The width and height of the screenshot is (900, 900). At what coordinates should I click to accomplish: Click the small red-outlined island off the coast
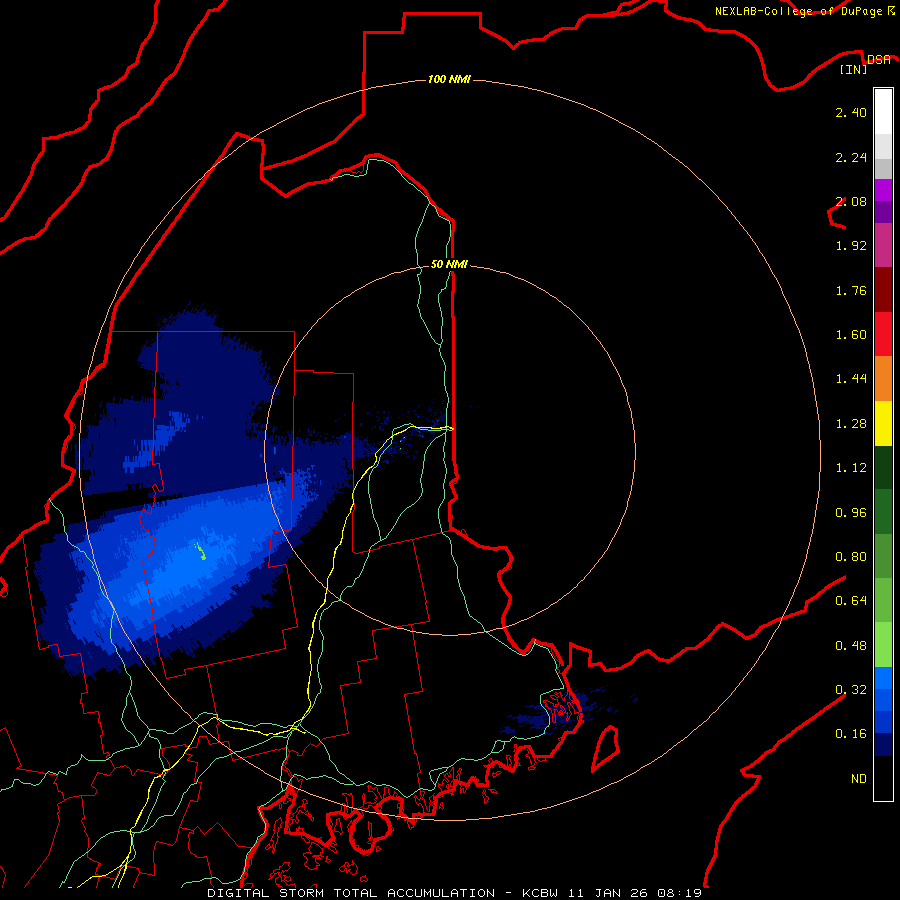606,748
